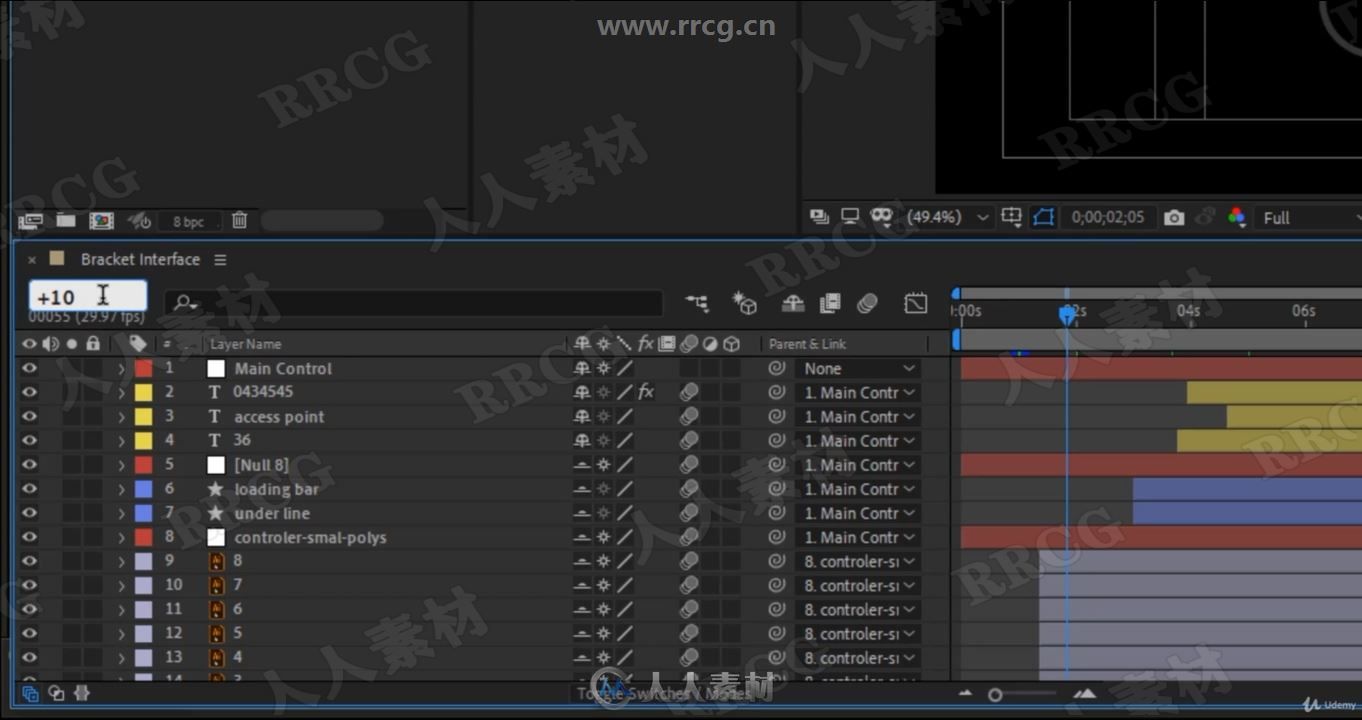Click the primary viewer monitor icon

pyautogui.click(x=851, y=217)
